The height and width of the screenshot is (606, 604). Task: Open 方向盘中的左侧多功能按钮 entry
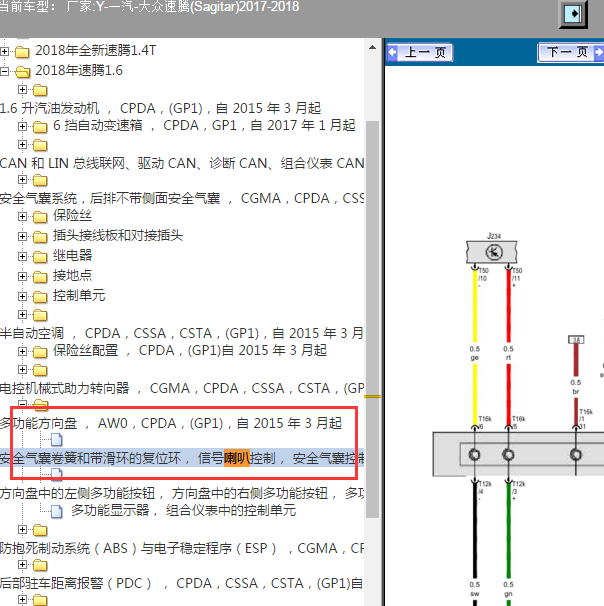pos(182,494)
